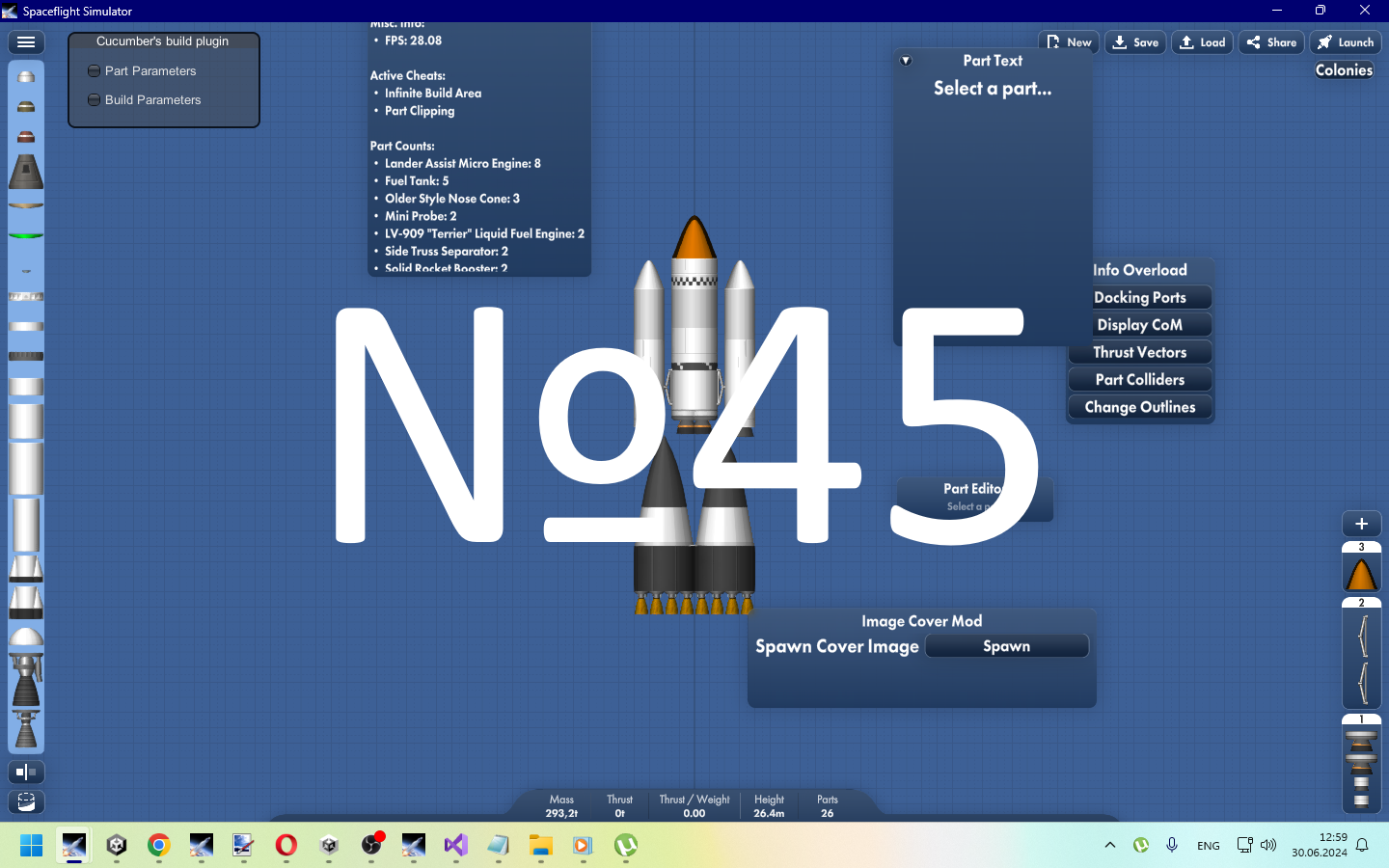Click the Part Clipping cheat entry
Screen dimensions: 1389x868
coord(420,111)
